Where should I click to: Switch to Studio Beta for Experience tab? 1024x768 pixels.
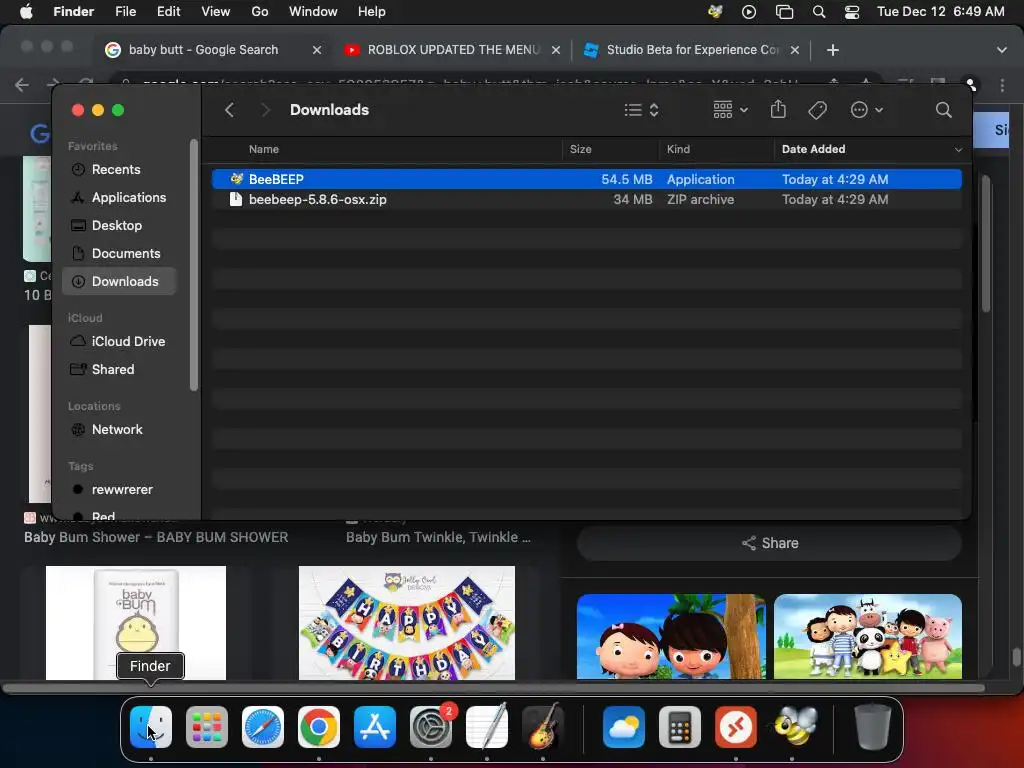tap(692, 50)
